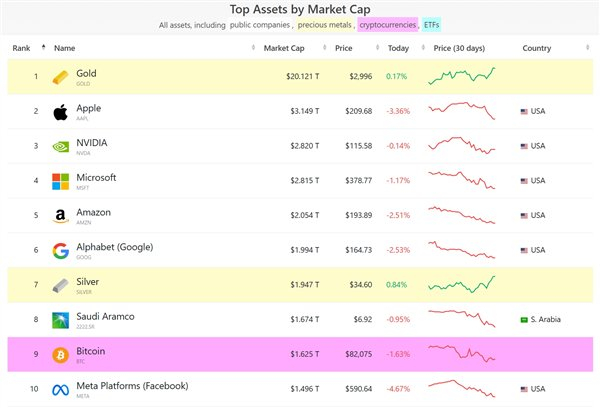600x408 pixels.
Task: Click the Alphabet Google logo icon
Action: [x=61, y=251]
